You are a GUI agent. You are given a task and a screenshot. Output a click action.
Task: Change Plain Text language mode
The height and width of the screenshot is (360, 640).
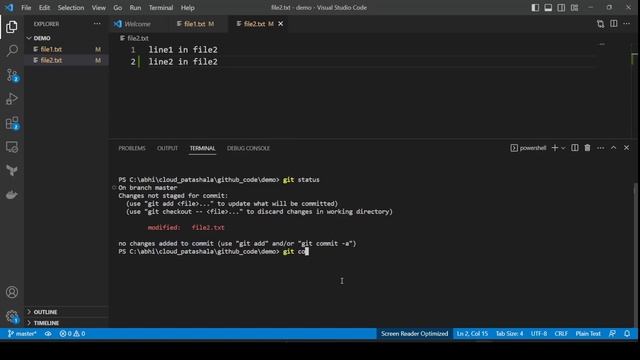588,333
